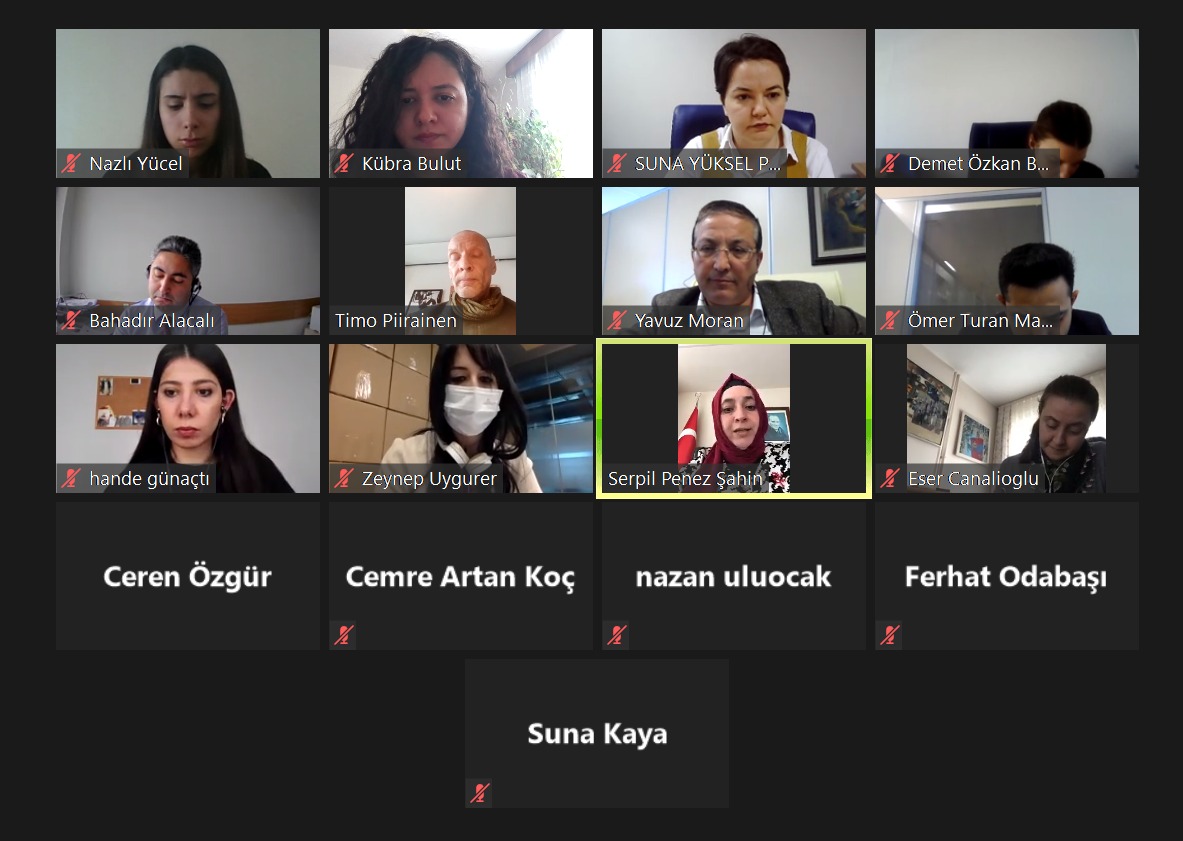Viewport: 1183px width, 841px height.
Task: Click the Kübra Bulut name label
Action: click(x=411, y=164)
